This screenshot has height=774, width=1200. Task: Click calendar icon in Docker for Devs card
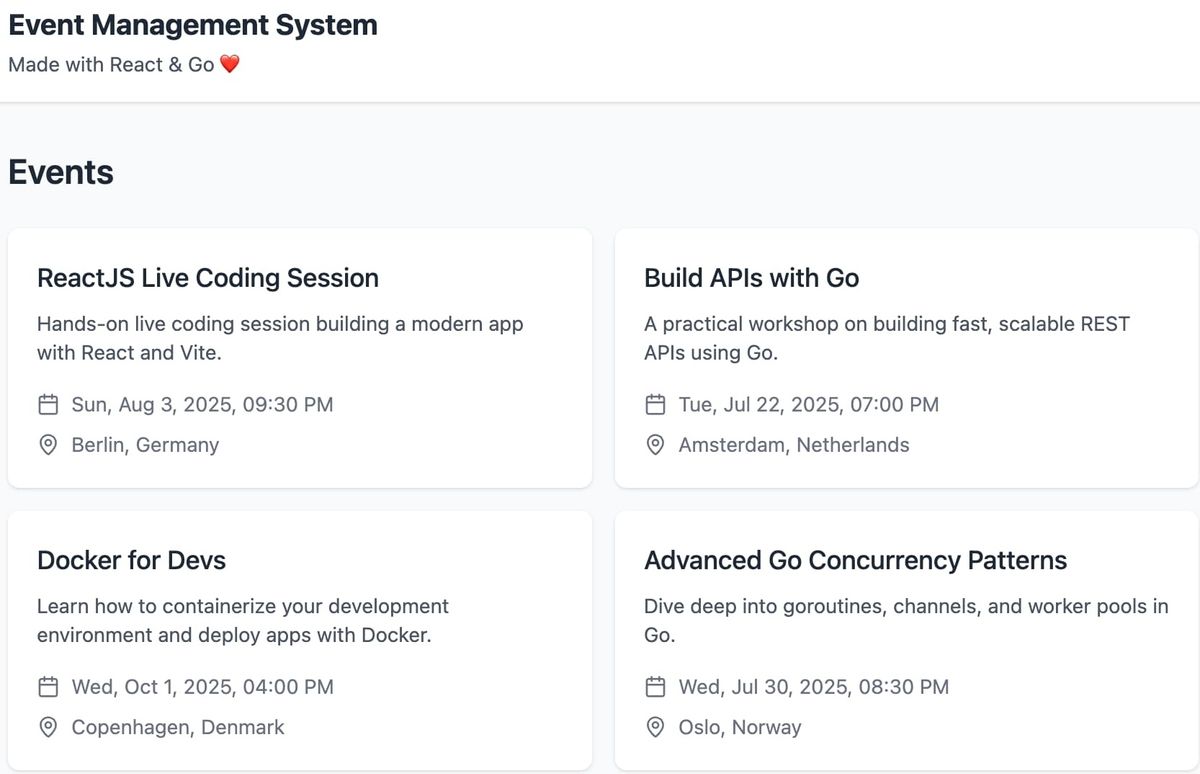pos(48,687)
